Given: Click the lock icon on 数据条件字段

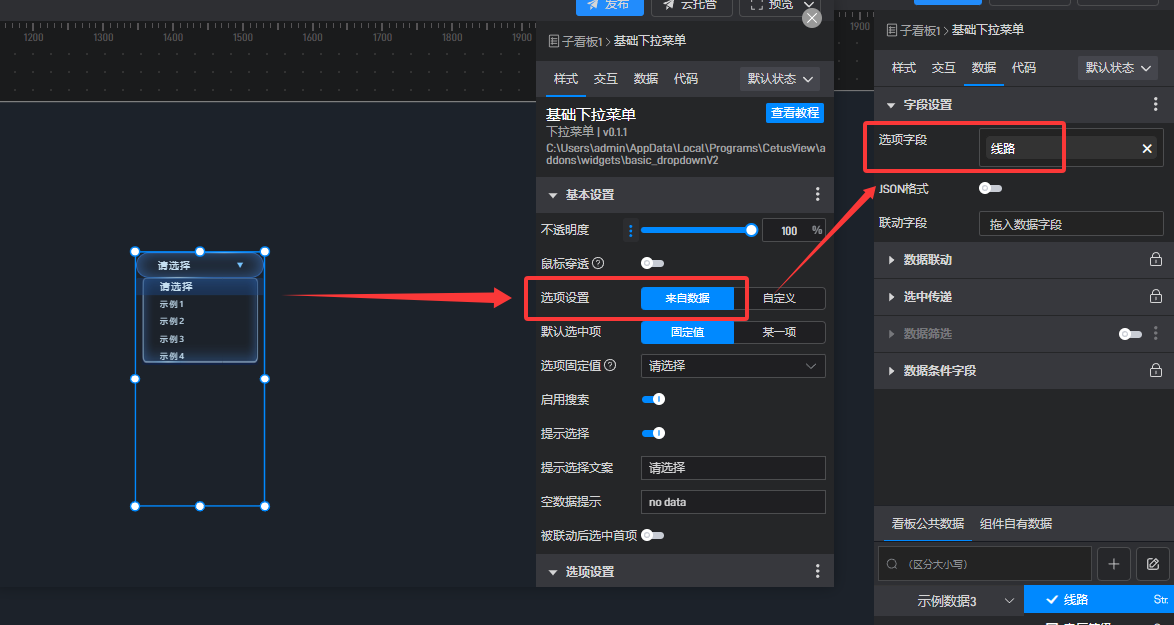Looking at the screenshot, I should 1155,370.
